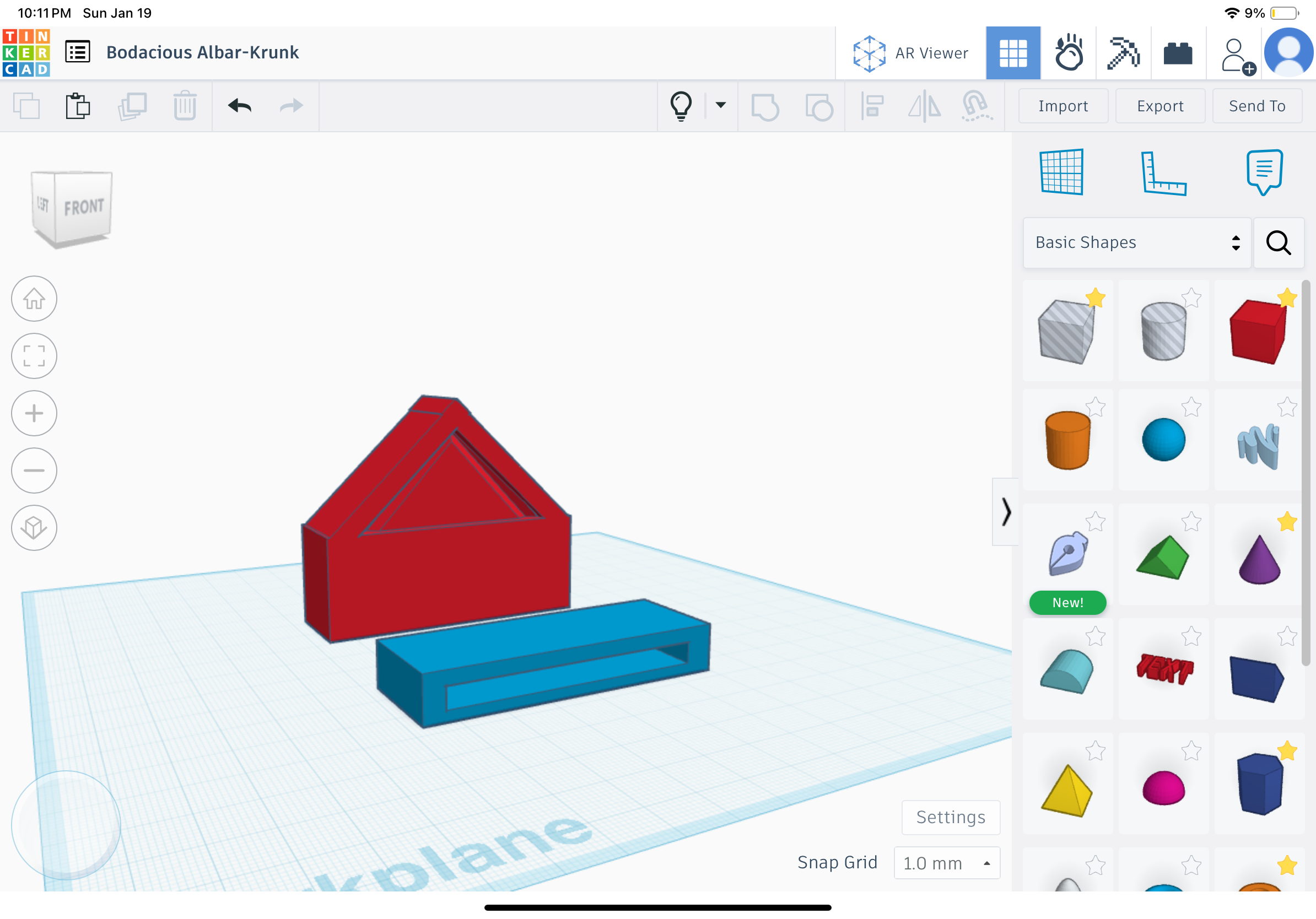Unfavorite the red Box star
Screen dimensions: 1316x919
(1287, 298)
